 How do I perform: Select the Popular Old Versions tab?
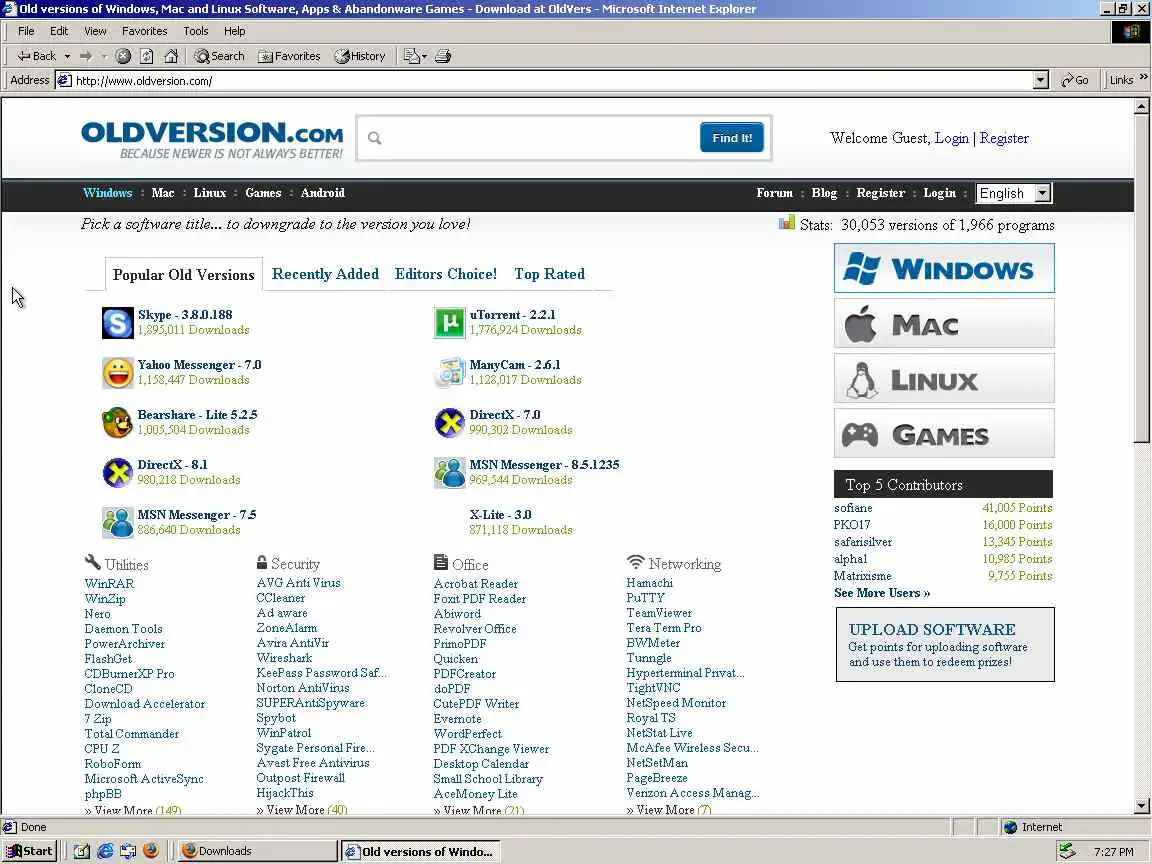click(x=184, y=275)
